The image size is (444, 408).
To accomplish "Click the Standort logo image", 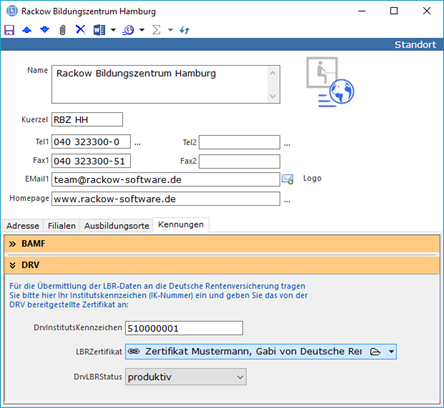I will point(330,82).
